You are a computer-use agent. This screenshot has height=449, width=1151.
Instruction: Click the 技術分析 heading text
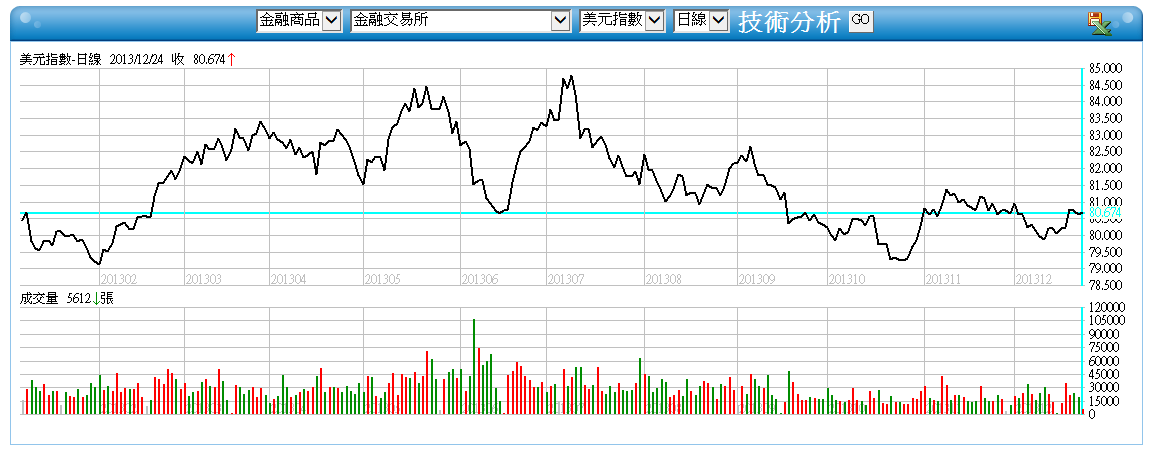788,22
